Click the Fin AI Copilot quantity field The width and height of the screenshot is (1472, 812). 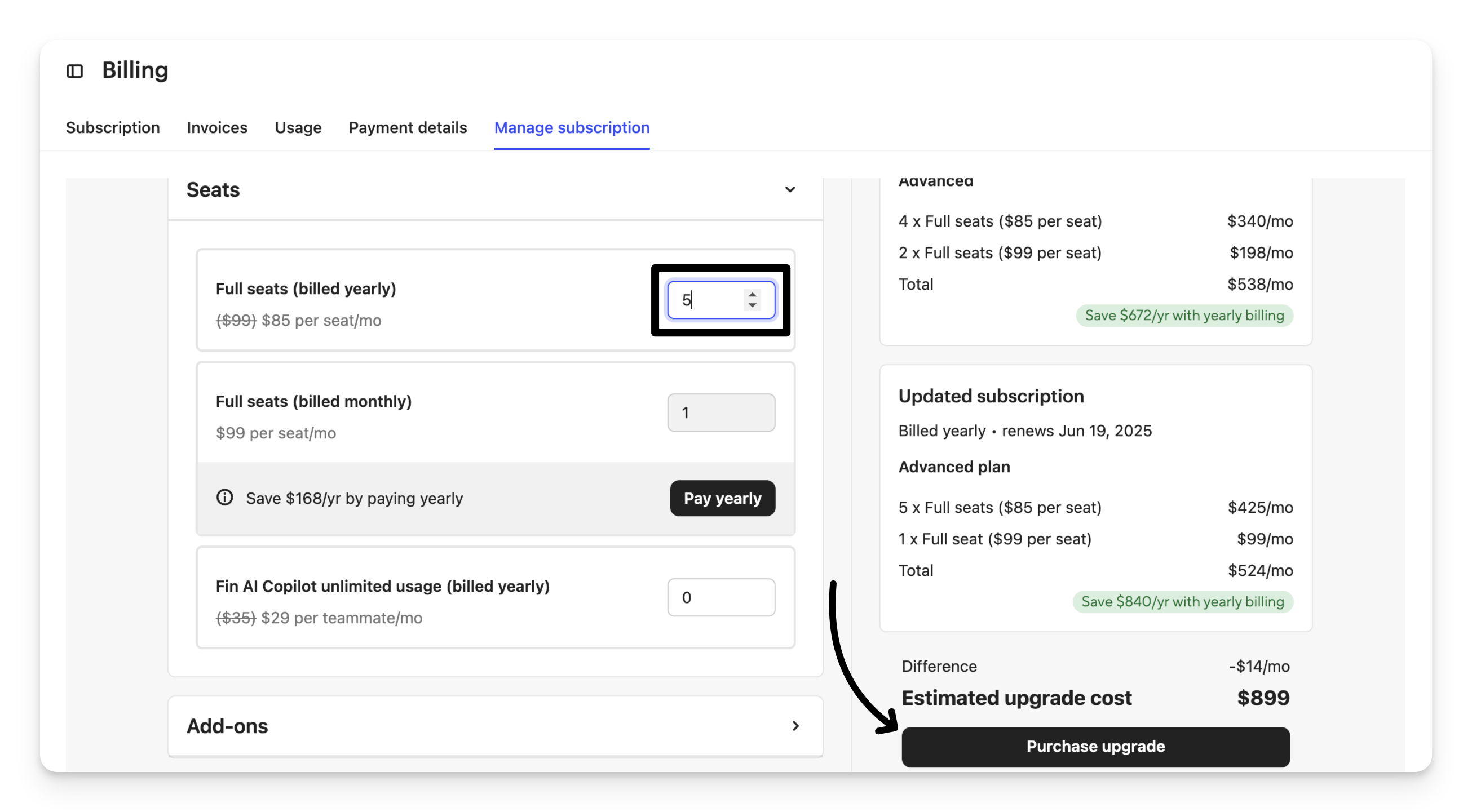pos(721,597)
